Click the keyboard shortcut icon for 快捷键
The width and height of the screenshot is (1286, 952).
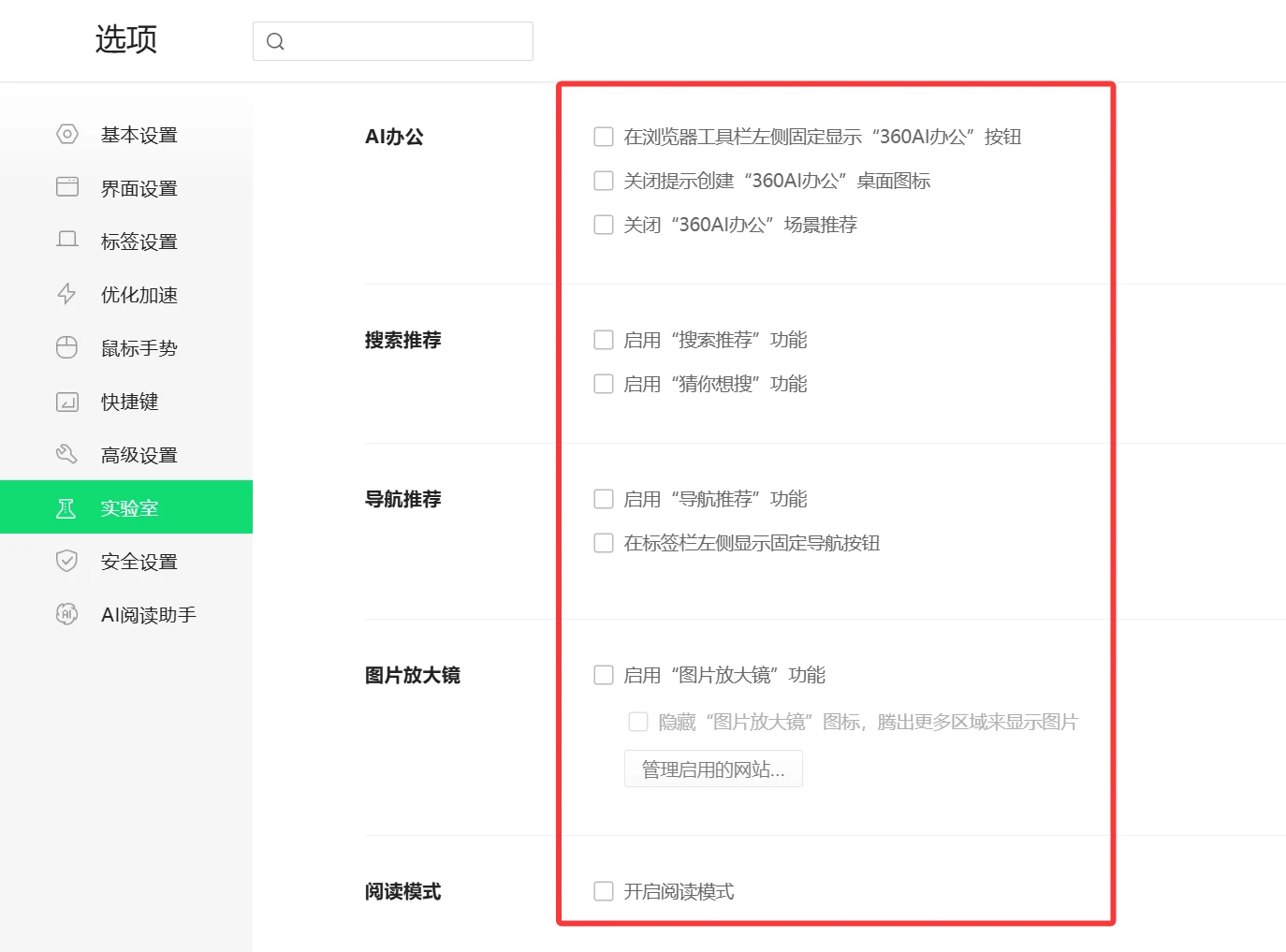pyautogui.click(x=67, y=402)
